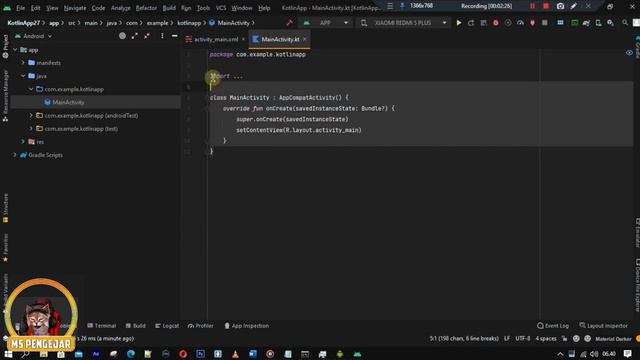The width and height of the screenshot is (640, 360).
Task: Expand the Gradle Scripts node
Action: pyautogui.click(x=15, y=155)
